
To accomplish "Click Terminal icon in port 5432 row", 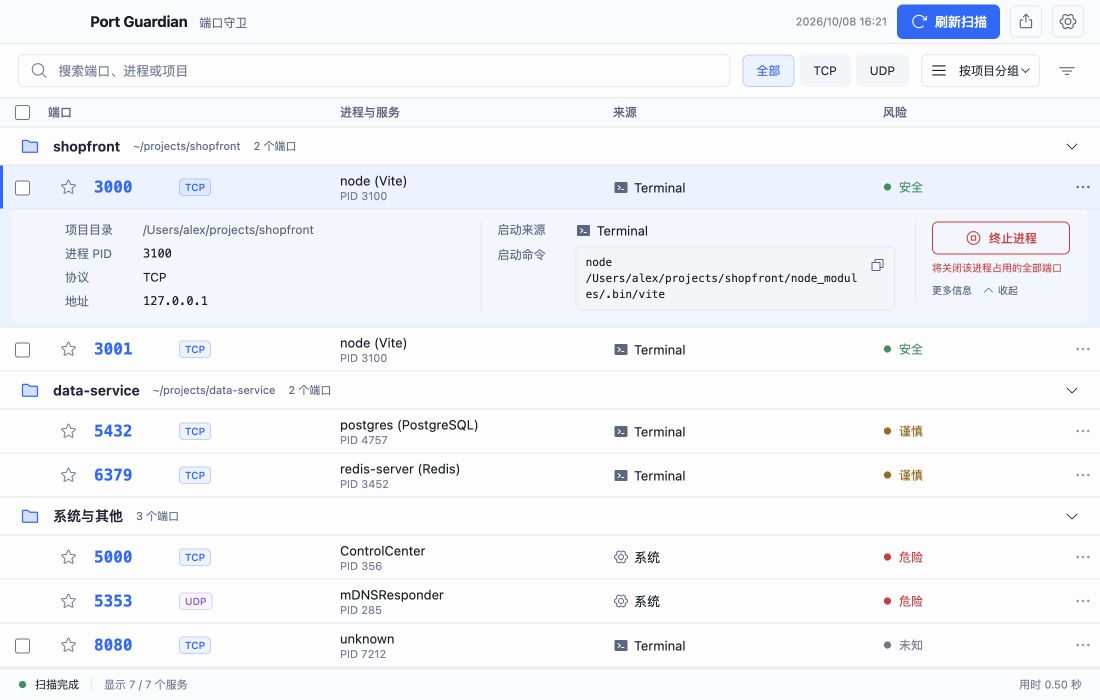I will pyautogui.click(x=621, y=432).
